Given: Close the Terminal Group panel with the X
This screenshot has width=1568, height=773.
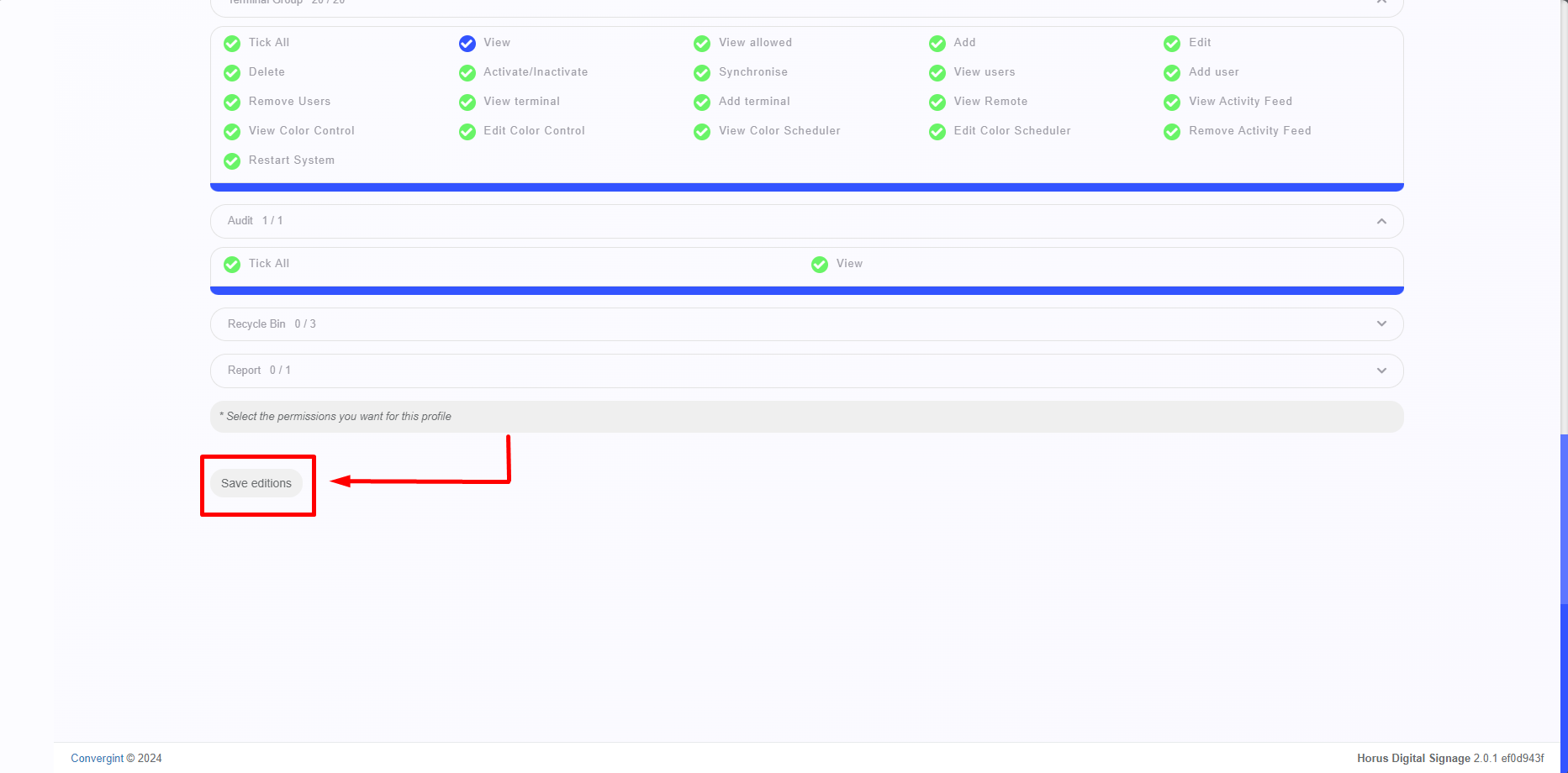Looking at the screenshot, I should coord(1381,3).
